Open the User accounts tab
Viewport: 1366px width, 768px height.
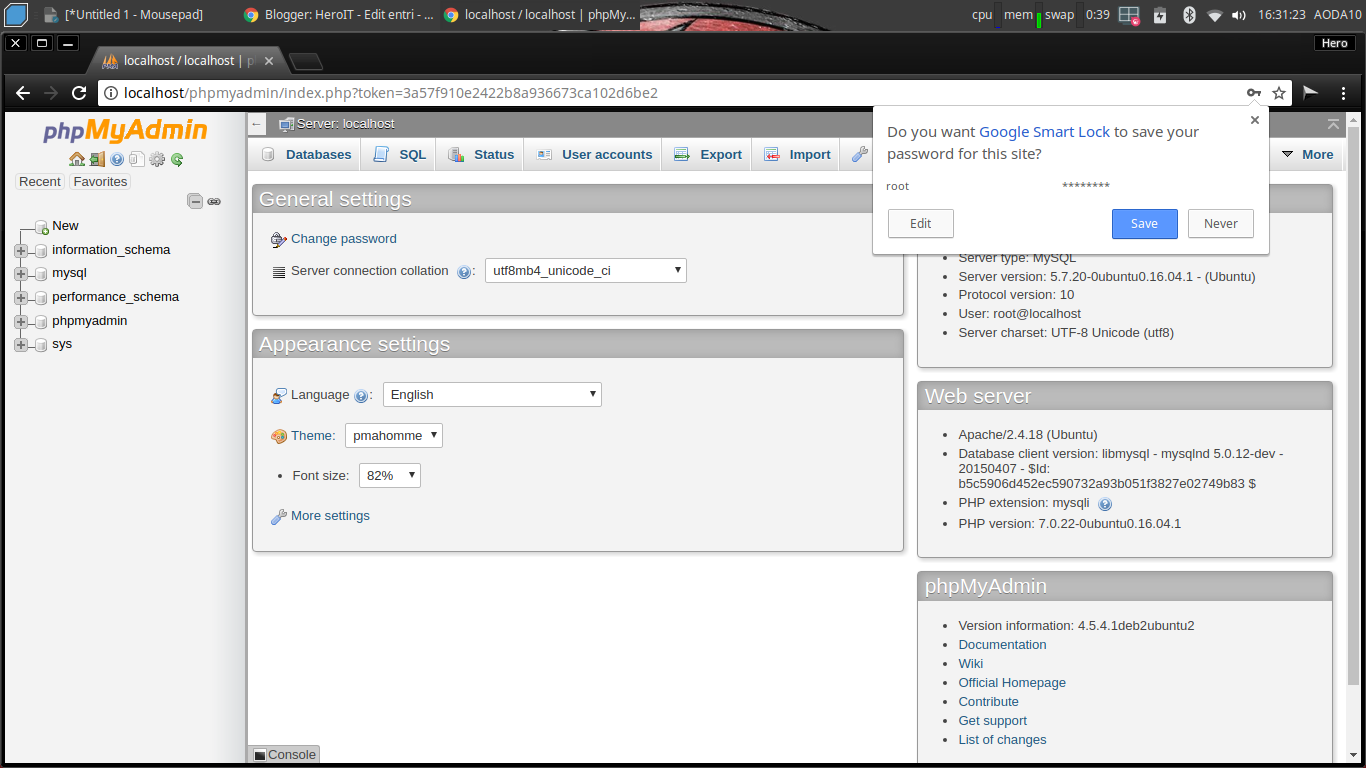click(594, 154)
